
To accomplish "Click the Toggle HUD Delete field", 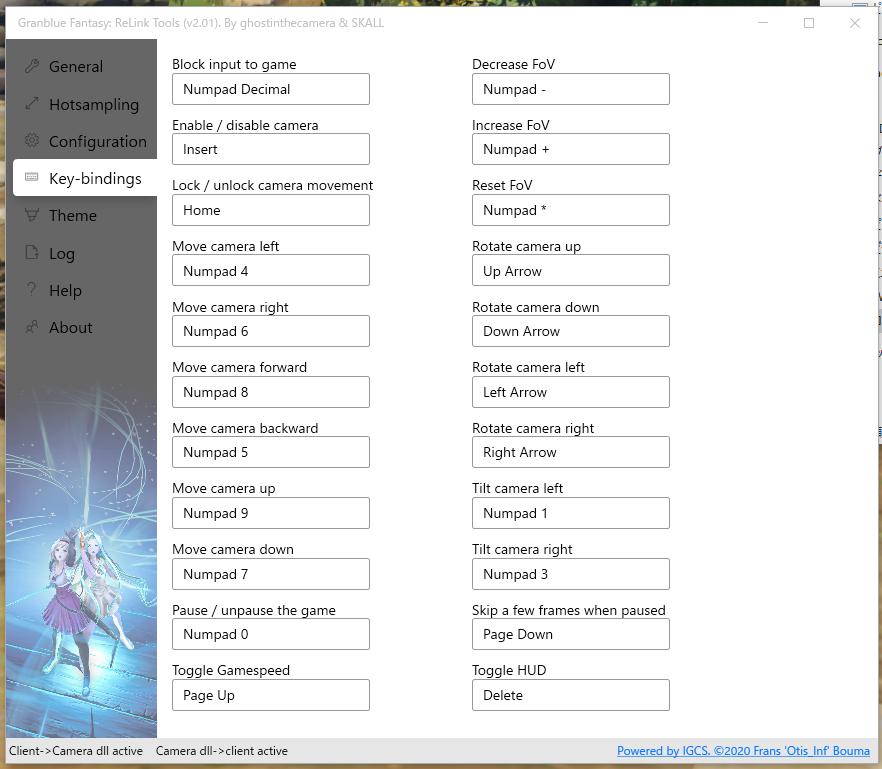I will (570, 695).
